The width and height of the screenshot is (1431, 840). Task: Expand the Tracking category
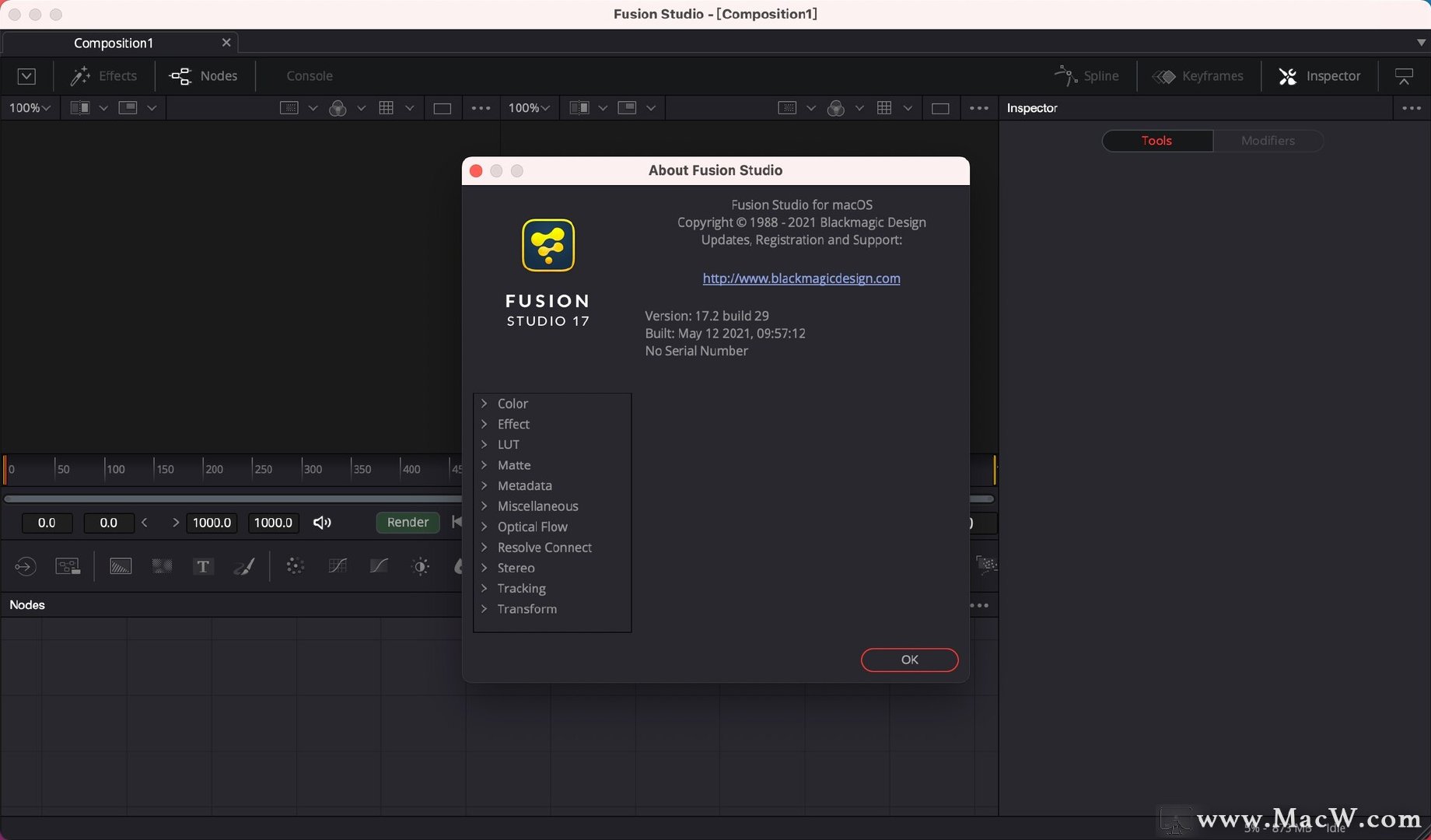tap(484, 589)
